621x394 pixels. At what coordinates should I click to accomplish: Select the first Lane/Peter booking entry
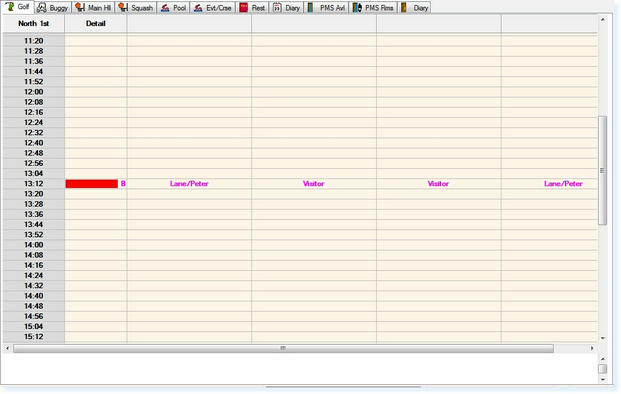pos(189,184)
